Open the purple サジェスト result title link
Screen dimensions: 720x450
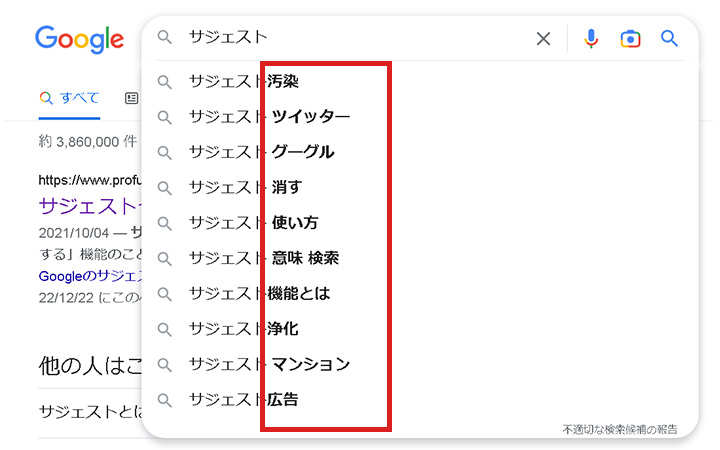click(88, 207)
